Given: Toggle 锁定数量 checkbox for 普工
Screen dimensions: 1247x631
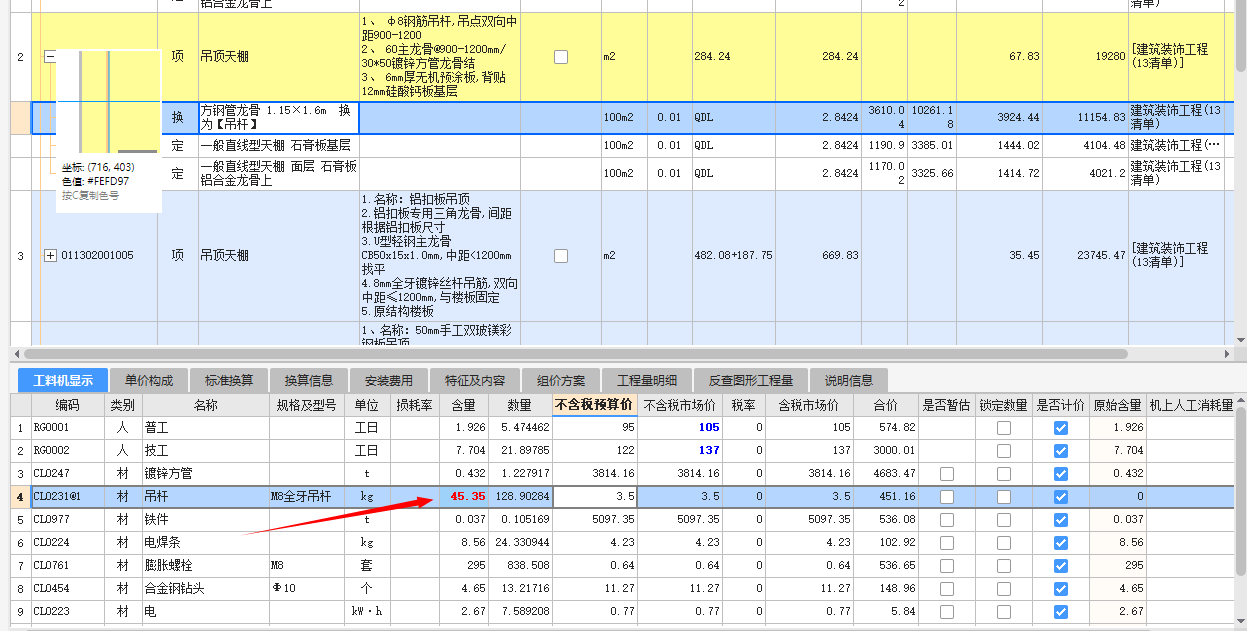Looking at the screenshot, I should (1004, 428).
